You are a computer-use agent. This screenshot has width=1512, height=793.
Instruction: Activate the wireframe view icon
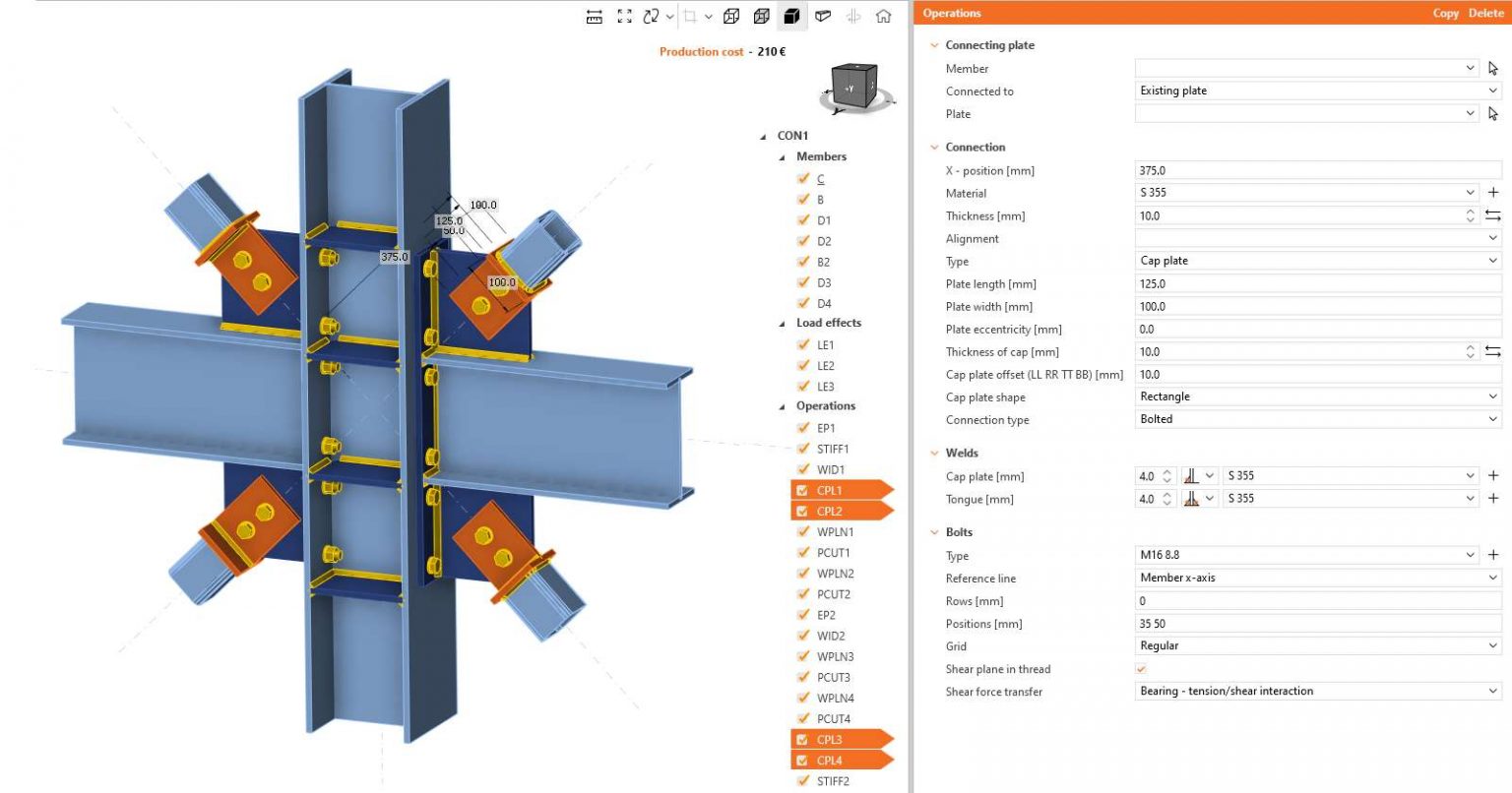pyautogui.click(x=730, y=16)
